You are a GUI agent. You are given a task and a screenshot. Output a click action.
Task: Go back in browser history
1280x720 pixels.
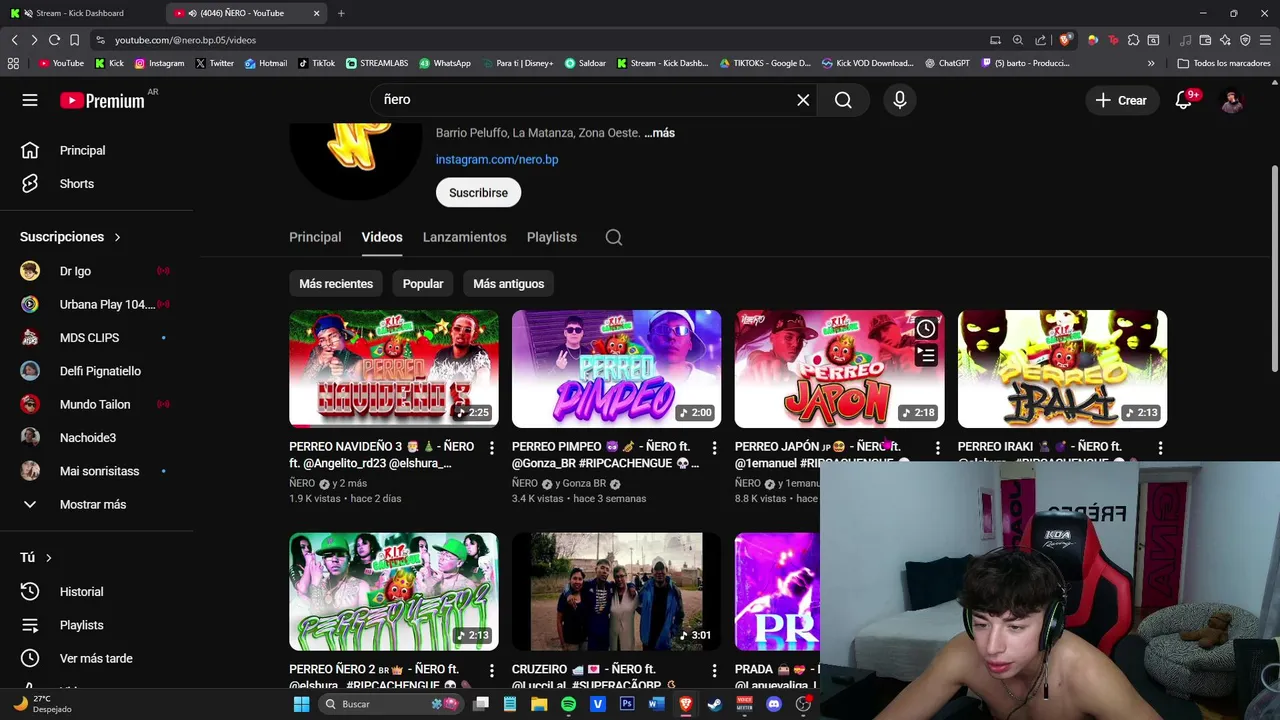click(14, 40)
